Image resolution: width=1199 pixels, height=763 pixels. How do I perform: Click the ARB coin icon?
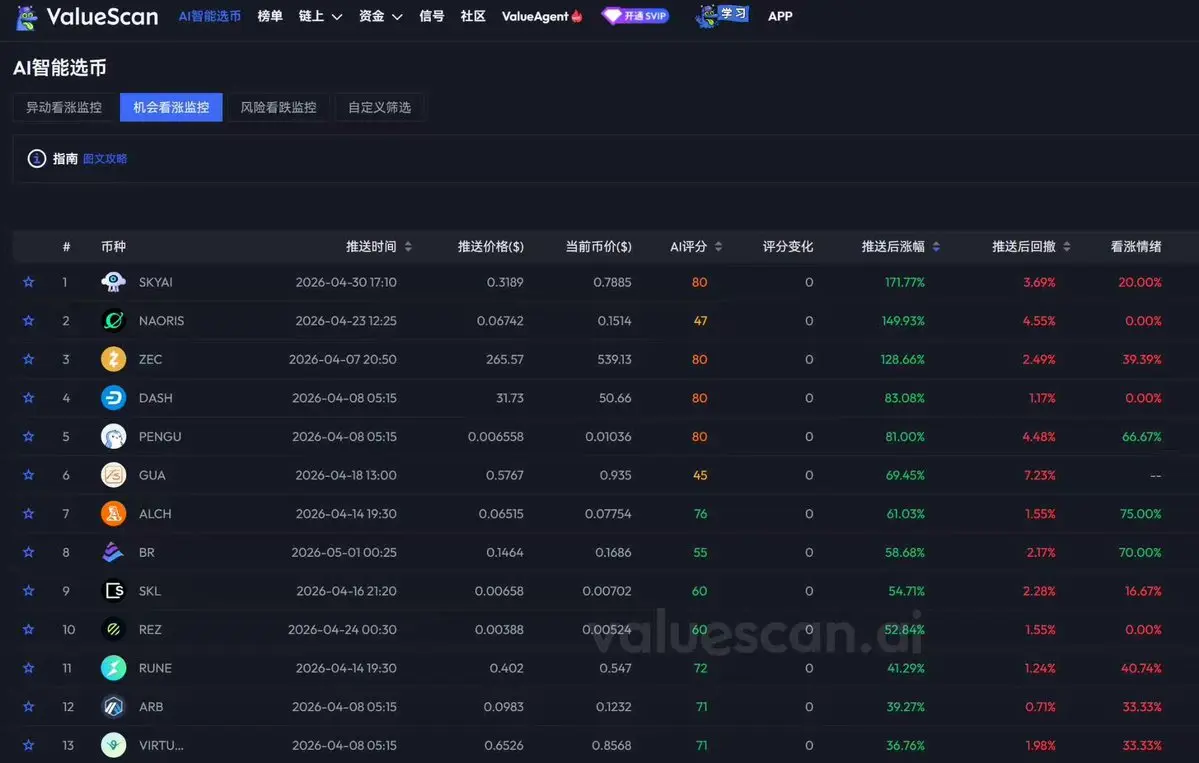(x=113, y=706)
